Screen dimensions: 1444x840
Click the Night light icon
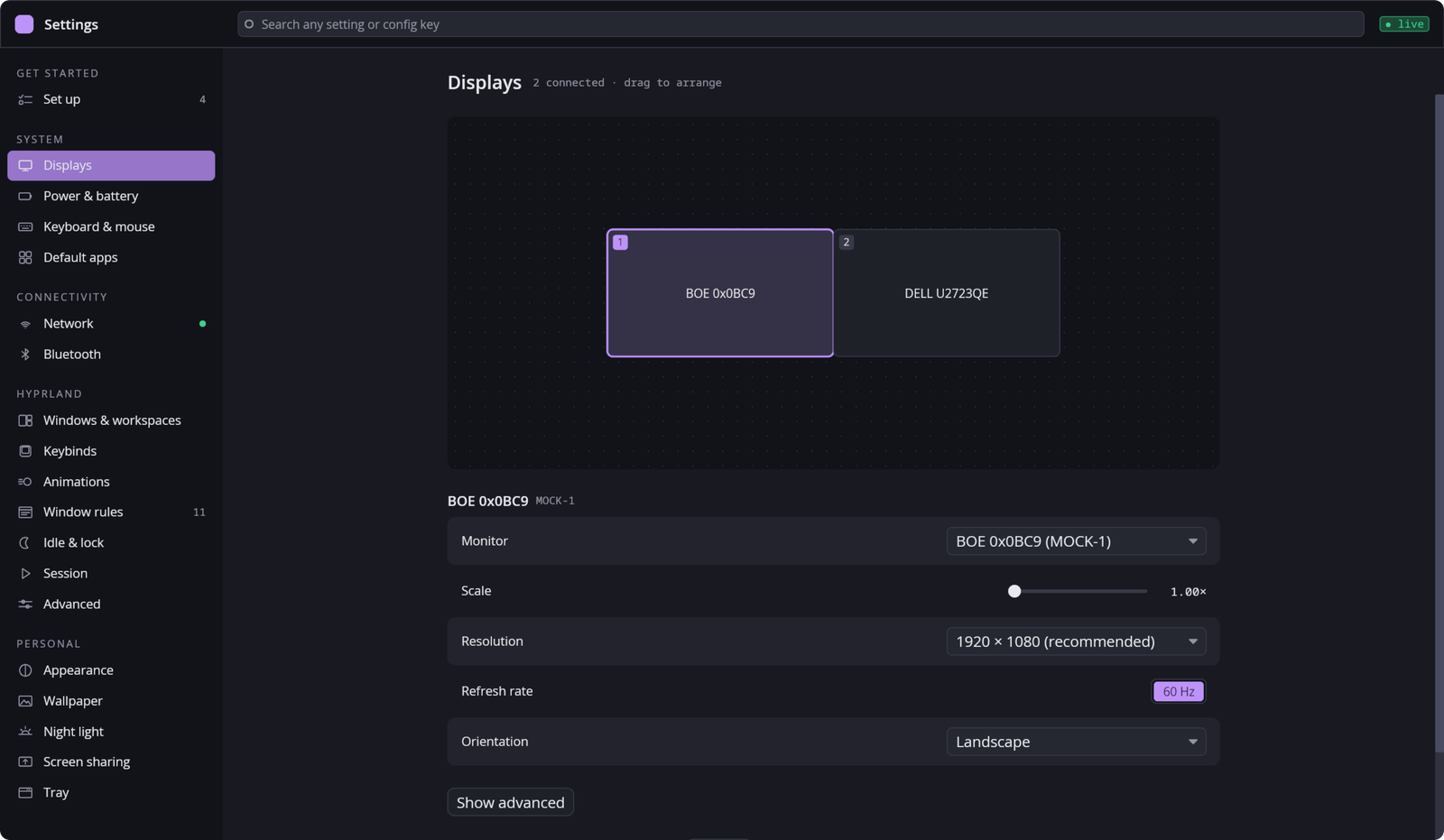(25, 732)
